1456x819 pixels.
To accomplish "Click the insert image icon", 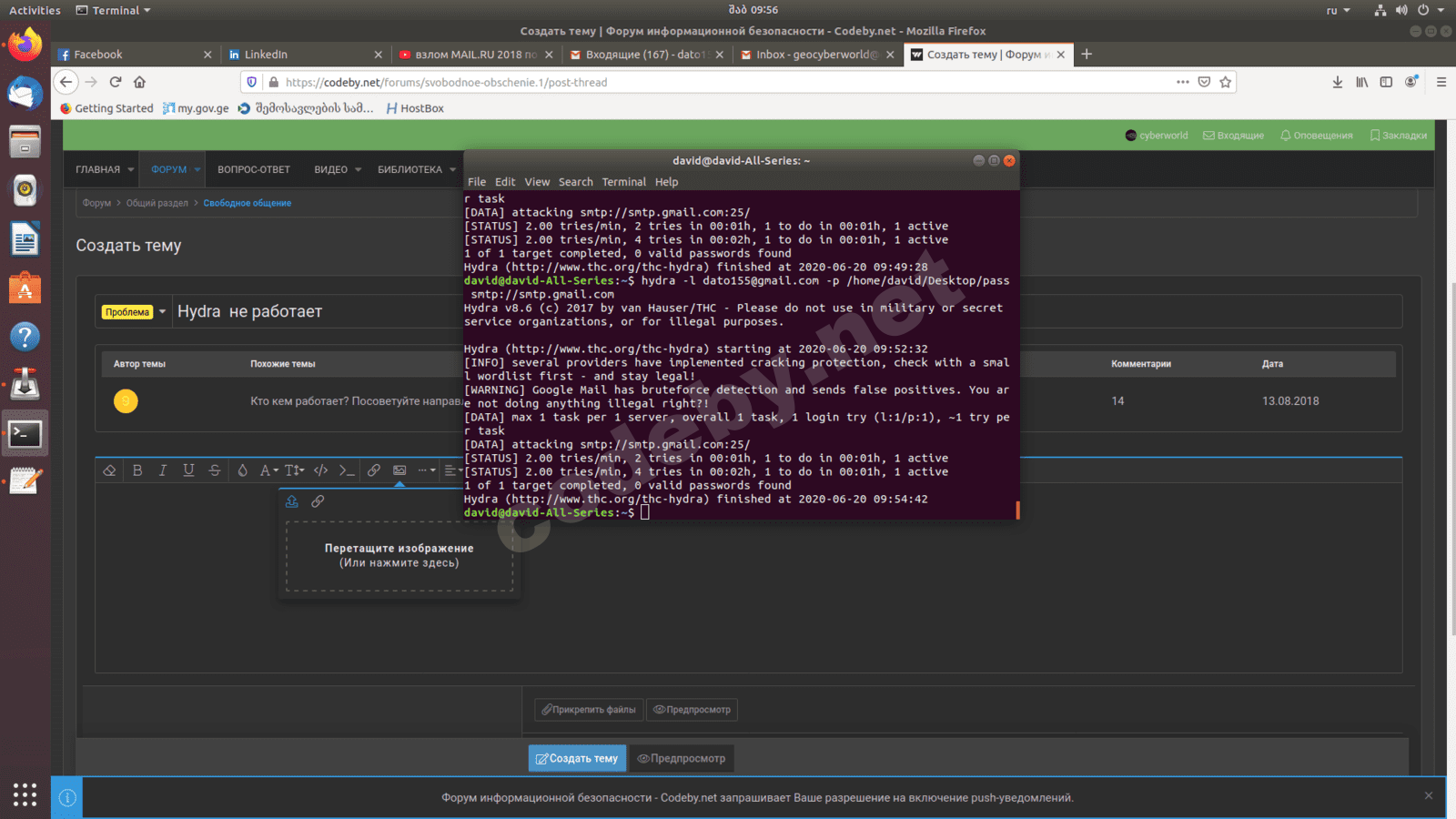I will click(x=399, y=470).
